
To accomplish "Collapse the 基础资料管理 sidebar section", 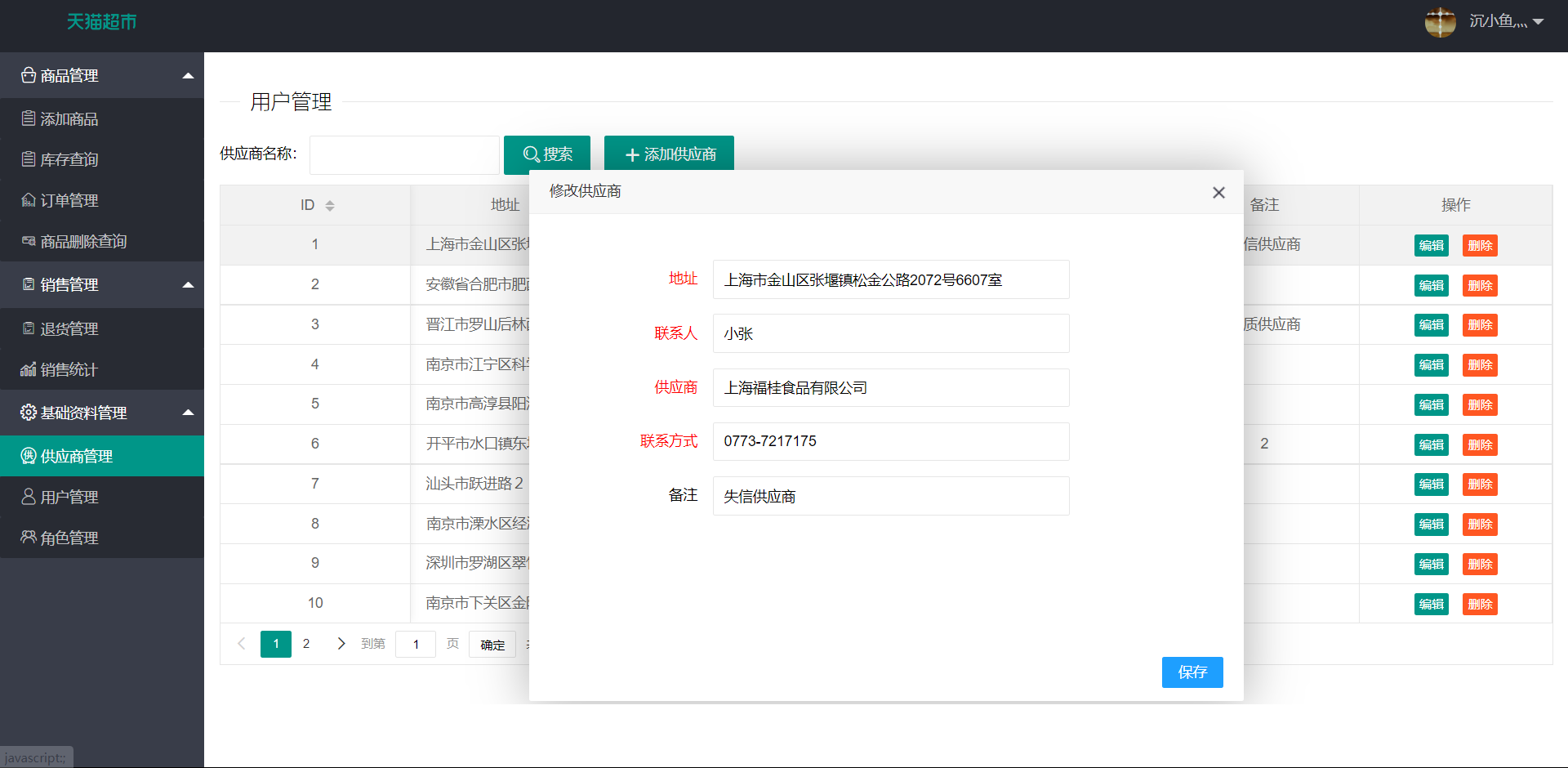I will point(188,413).
